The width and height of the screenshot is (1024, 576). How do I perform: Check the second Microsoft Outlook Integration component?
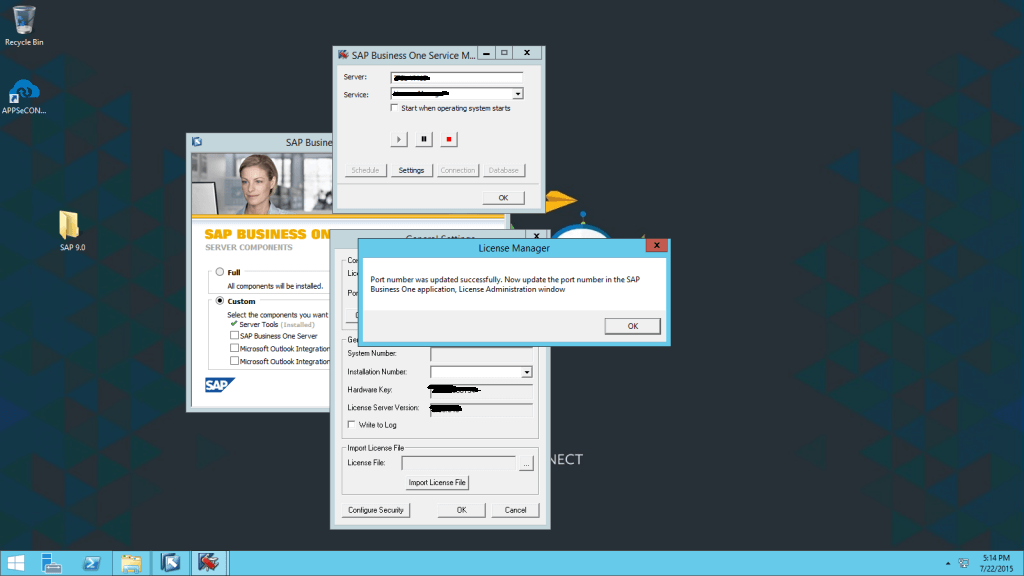234,360
